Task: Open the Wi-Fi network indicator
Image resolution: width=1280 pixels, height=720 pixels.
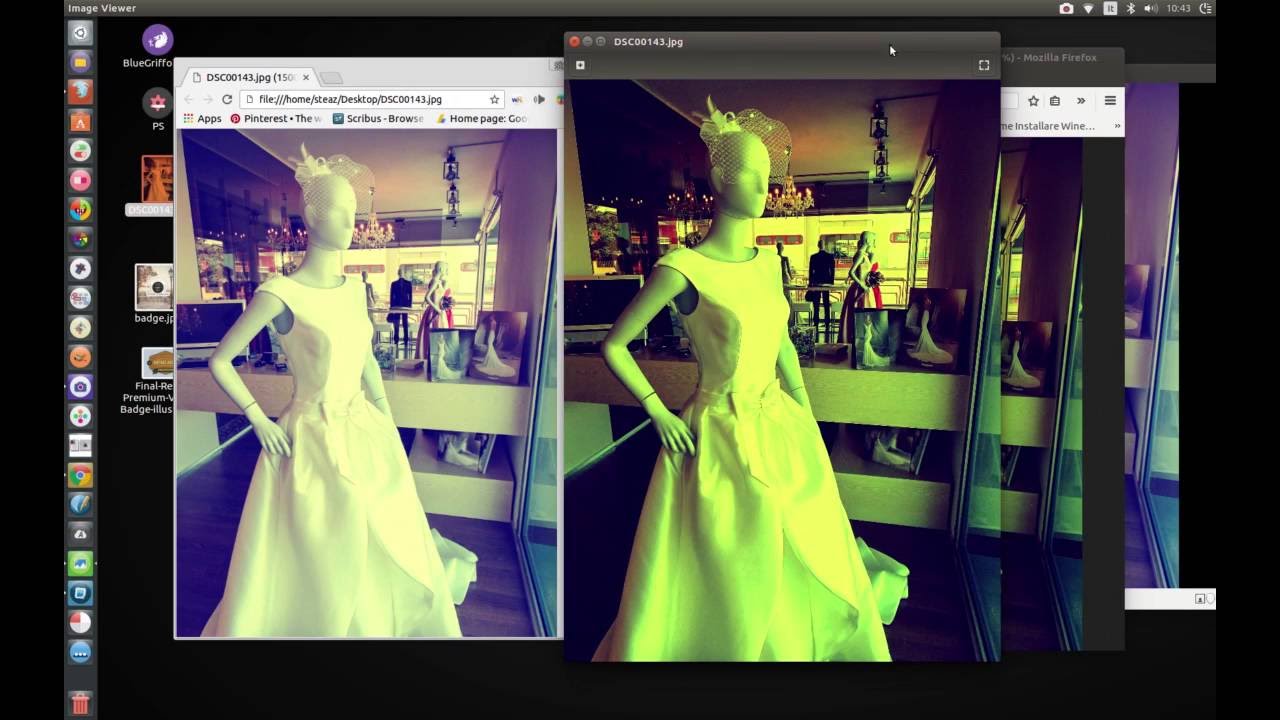Action: pyautogui.click(x=1089, y=8)
